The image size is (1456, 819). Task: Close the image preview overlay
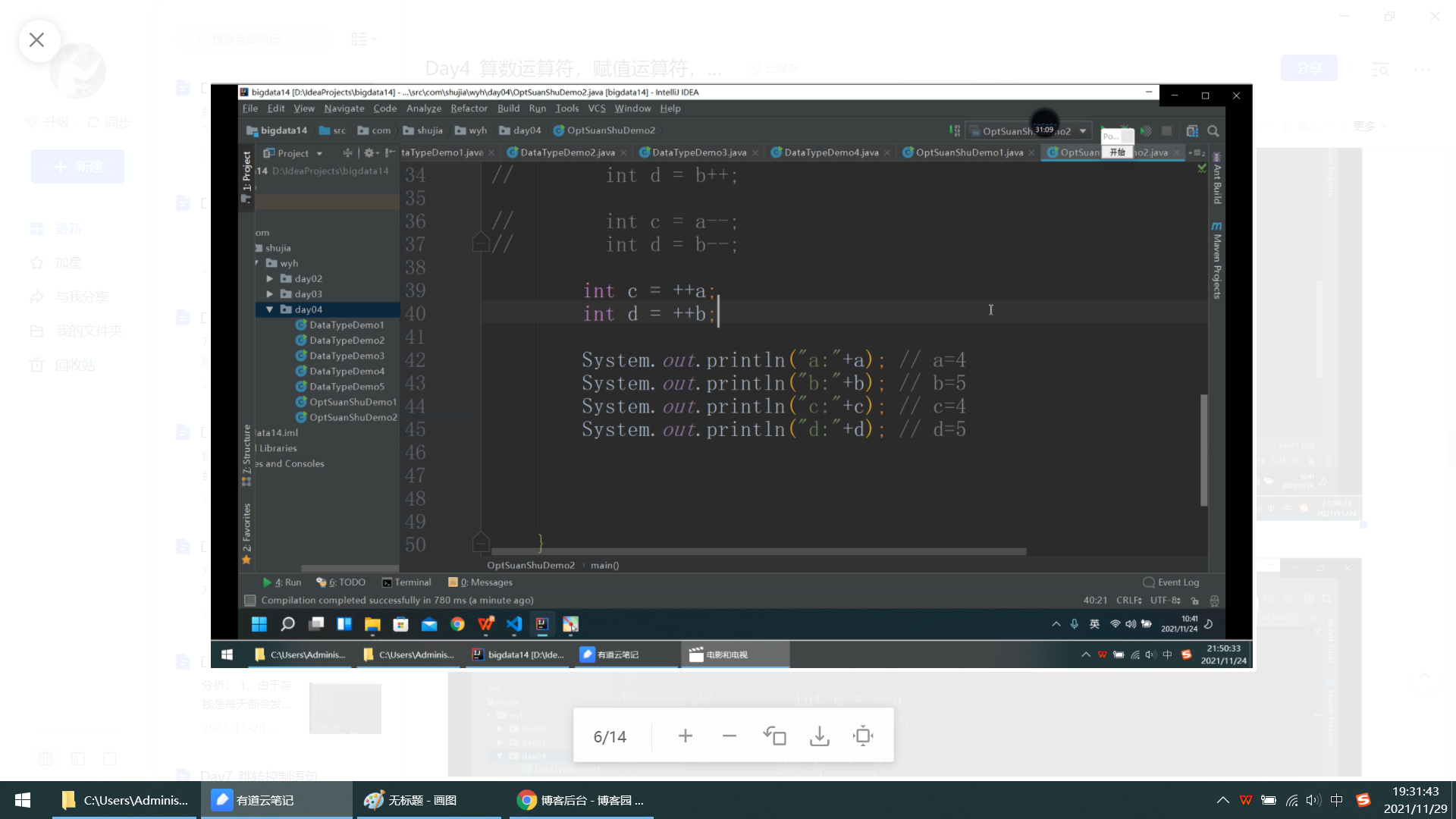pyautogui.click(x=36, y=40)
